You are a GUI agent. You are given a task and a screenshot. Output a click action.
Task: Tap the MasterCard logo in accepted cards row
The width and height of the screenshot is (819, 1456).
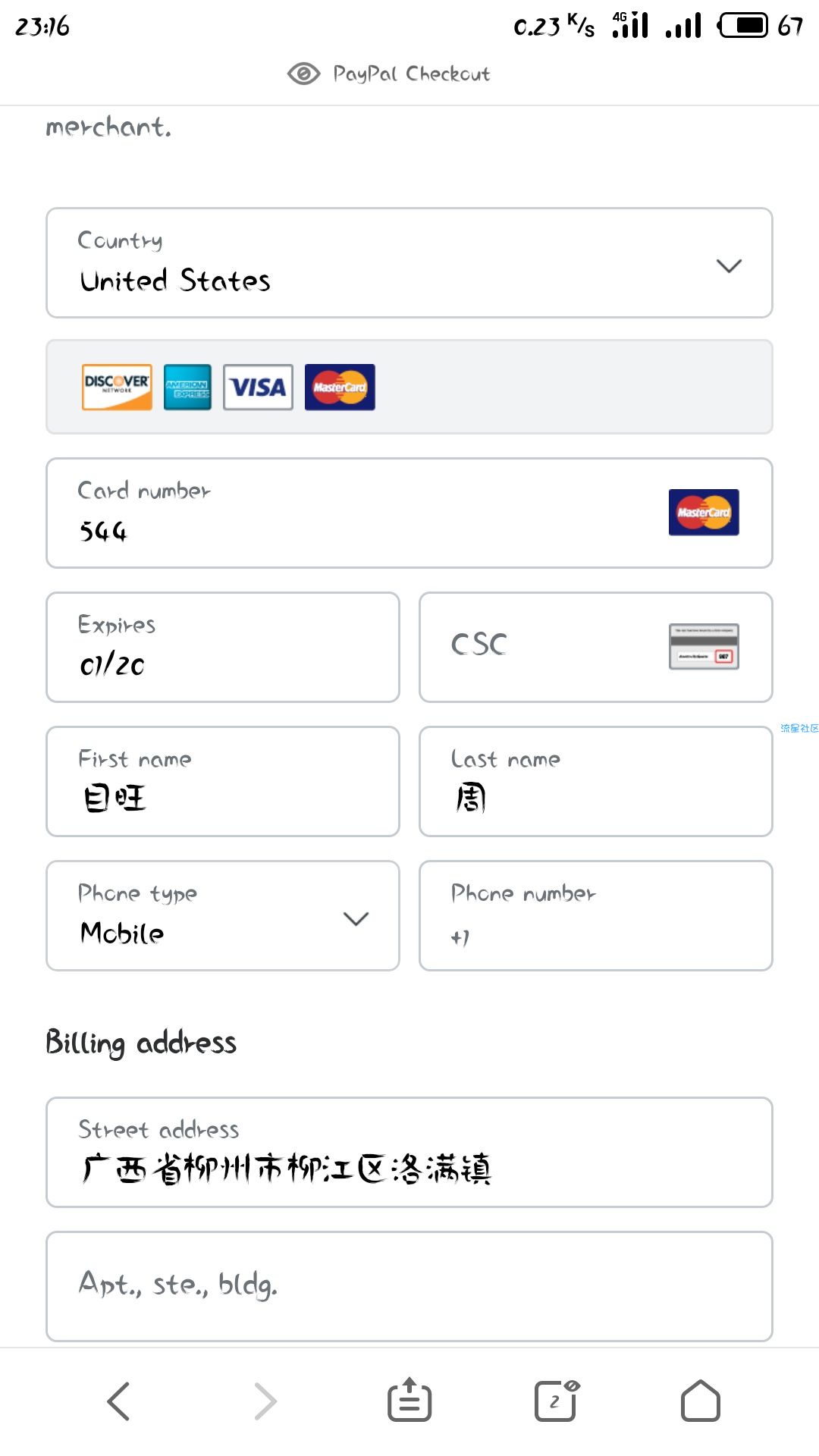pos(340,388)
